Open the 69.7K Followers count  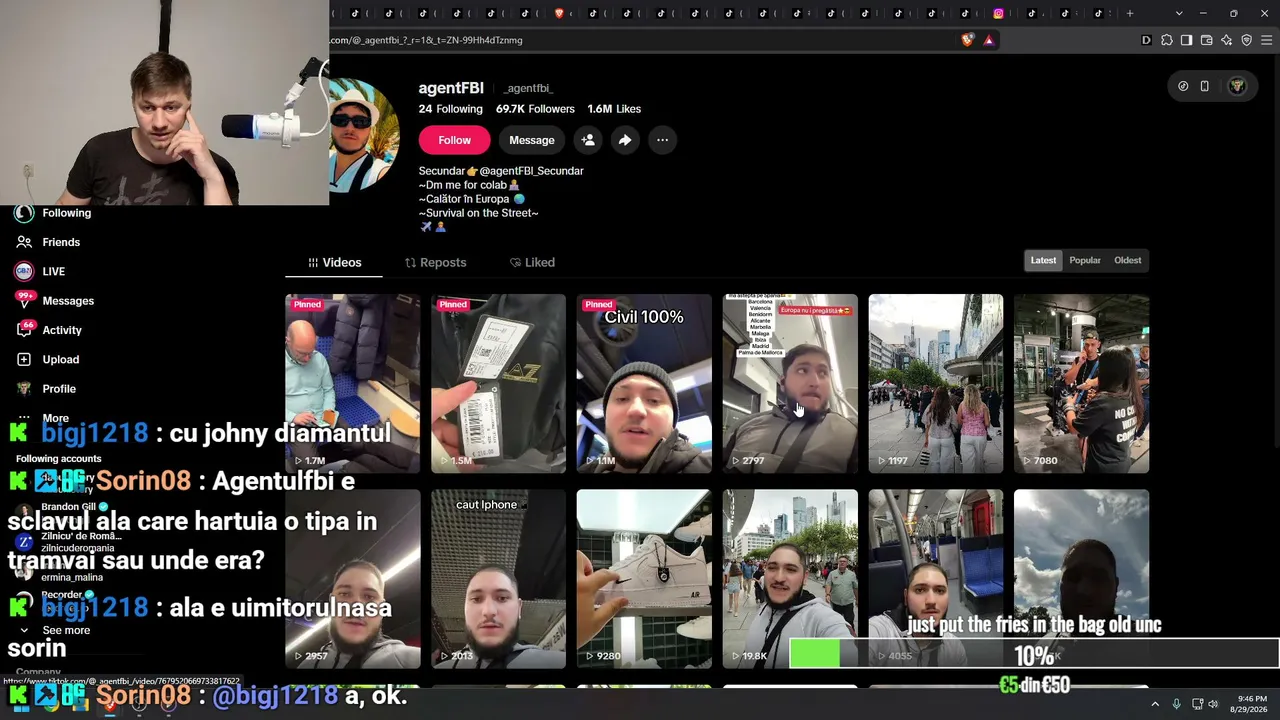[x=535, y=109]
